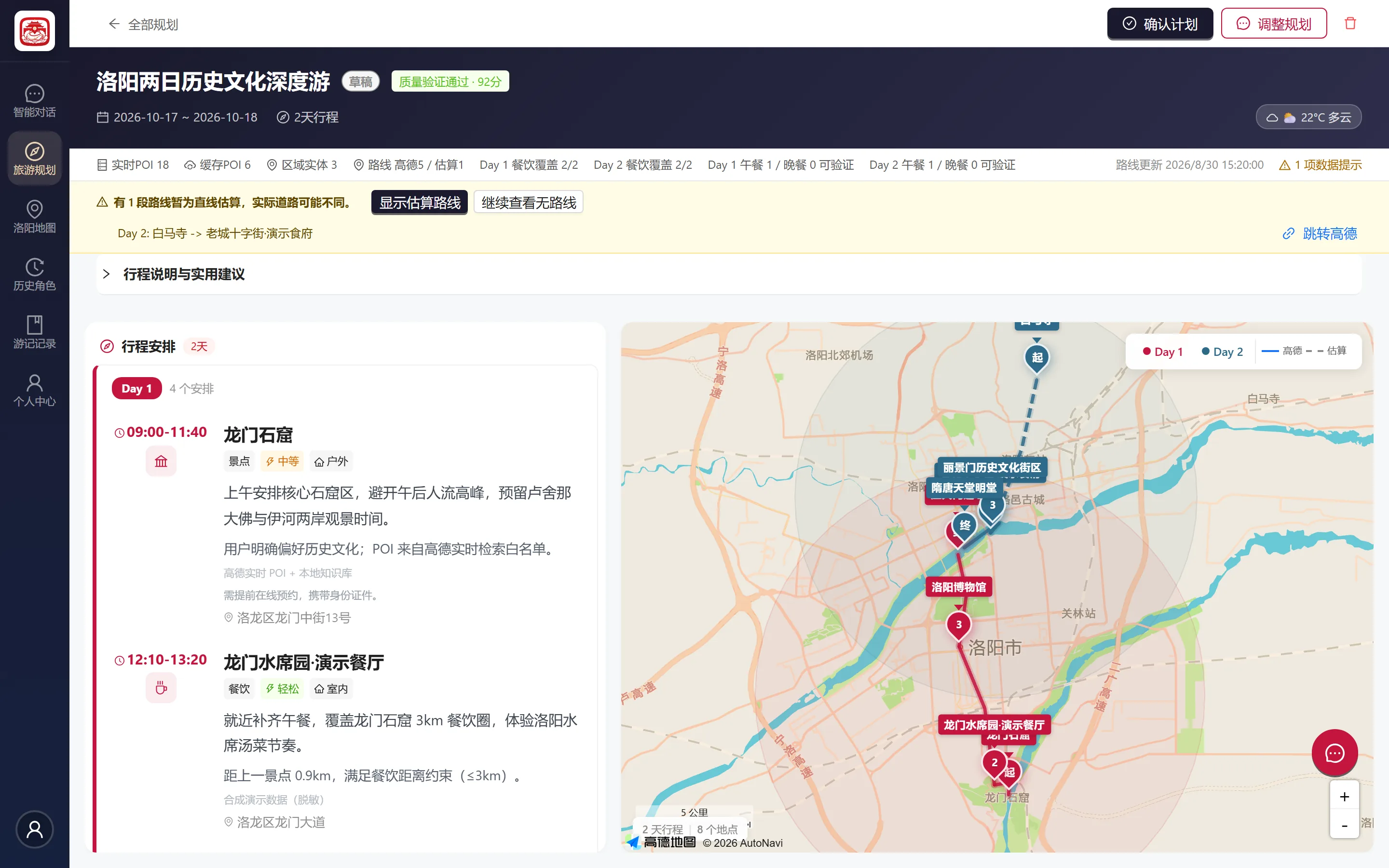Click museum icon under 09:00-11:40
Viewport: 1389px width, 868px height.
pos(161,461)
